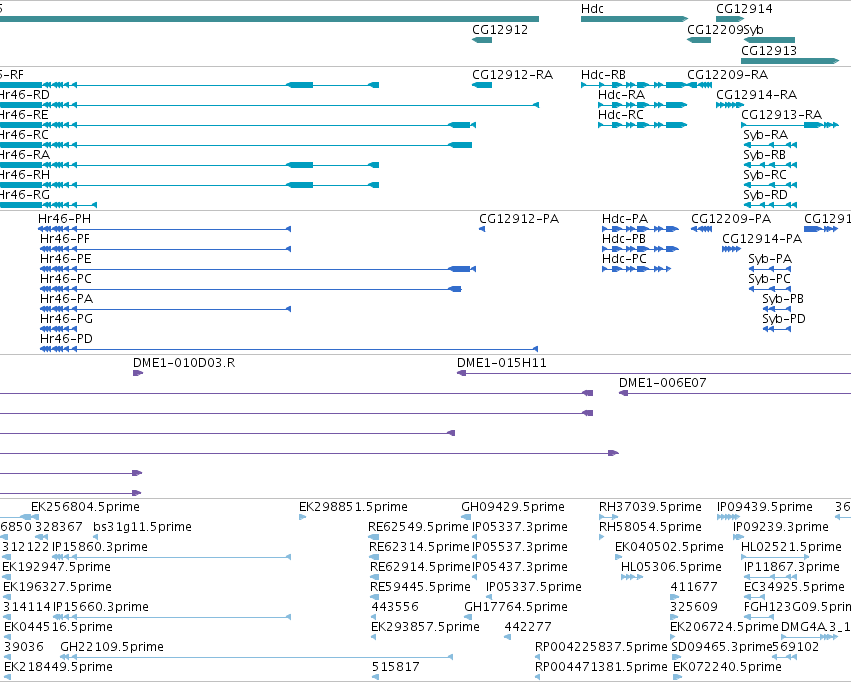Image resolution: width=851 pixels, height=682 pixels.
Task: Select the Hr46-RA transcript
Action: coord(189,165)
